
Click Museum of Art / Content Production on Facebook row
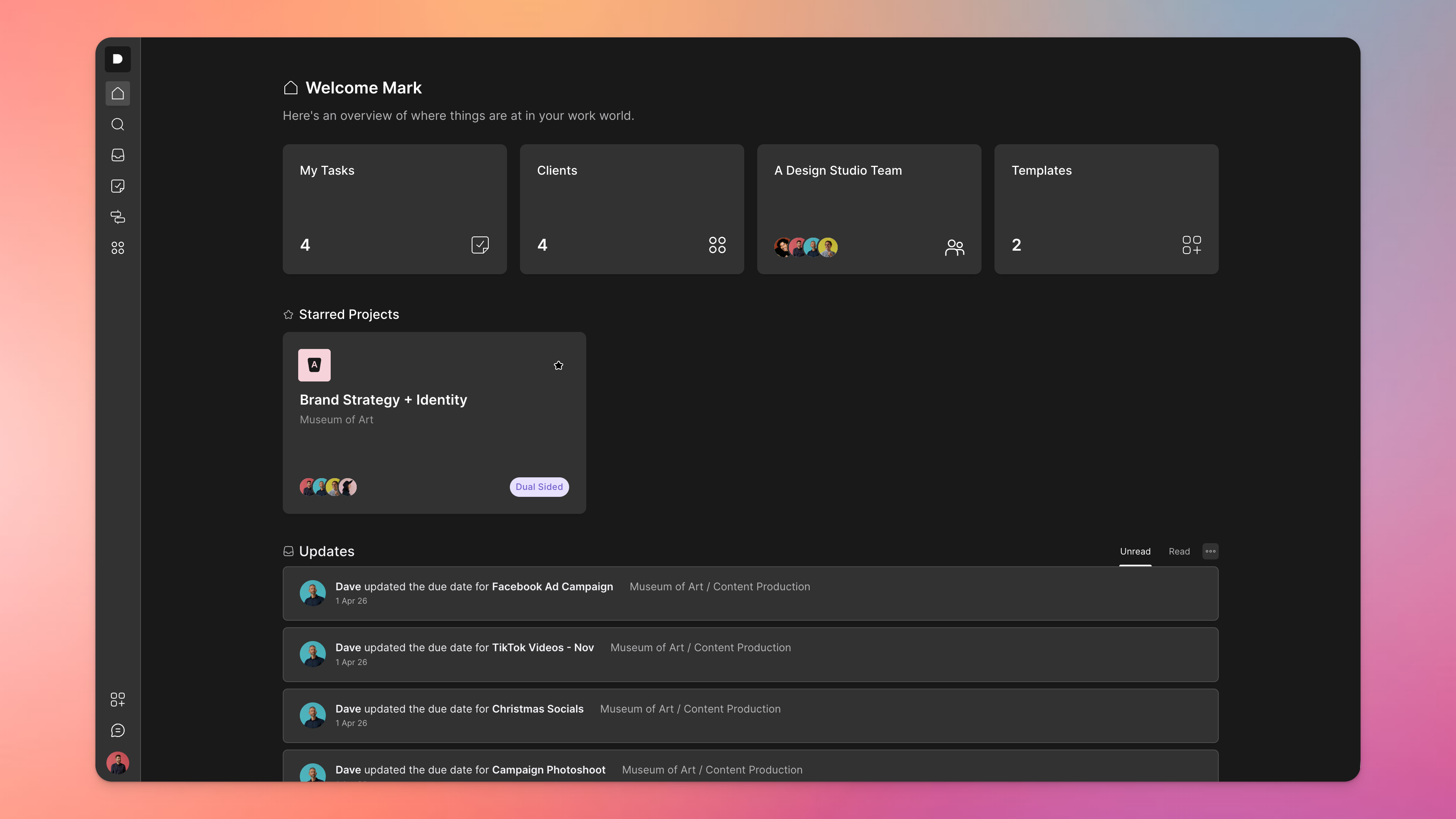tap(719, 587)
